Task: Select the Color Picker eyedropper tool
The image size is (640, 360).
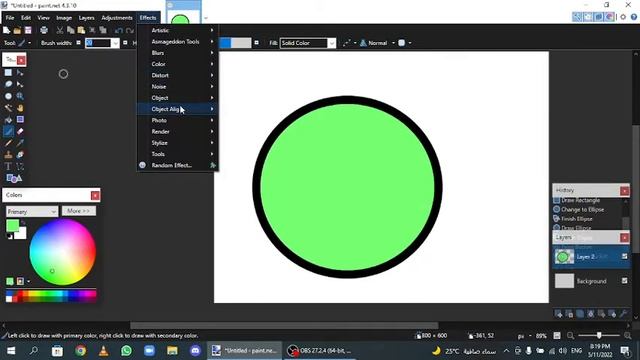Action: pyautogui.click(x=20, y=143)
